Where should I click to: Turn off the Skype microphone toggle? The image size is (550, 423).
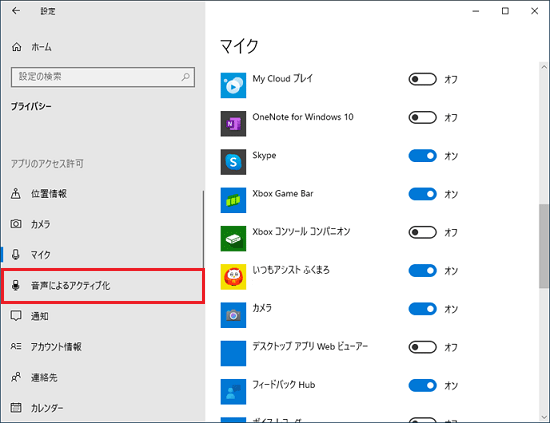pos(422,156)
